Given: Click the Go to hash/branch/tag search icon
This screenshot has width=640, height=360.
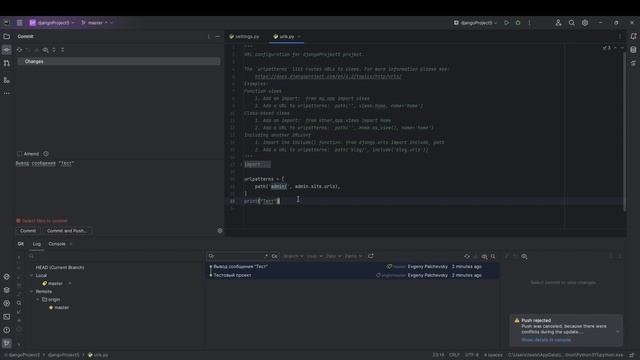Looking at the screenshot, I should coord(493,256).
